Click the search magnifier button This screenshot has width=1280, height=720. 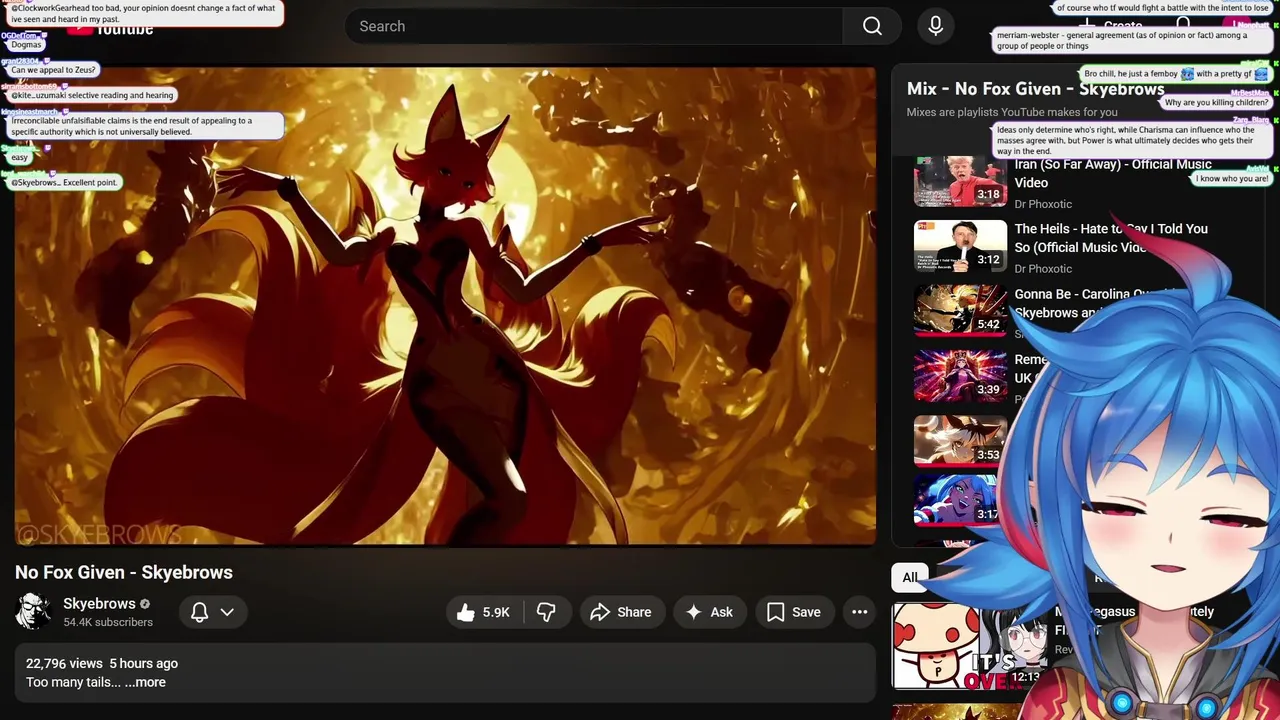click(872, 26)
